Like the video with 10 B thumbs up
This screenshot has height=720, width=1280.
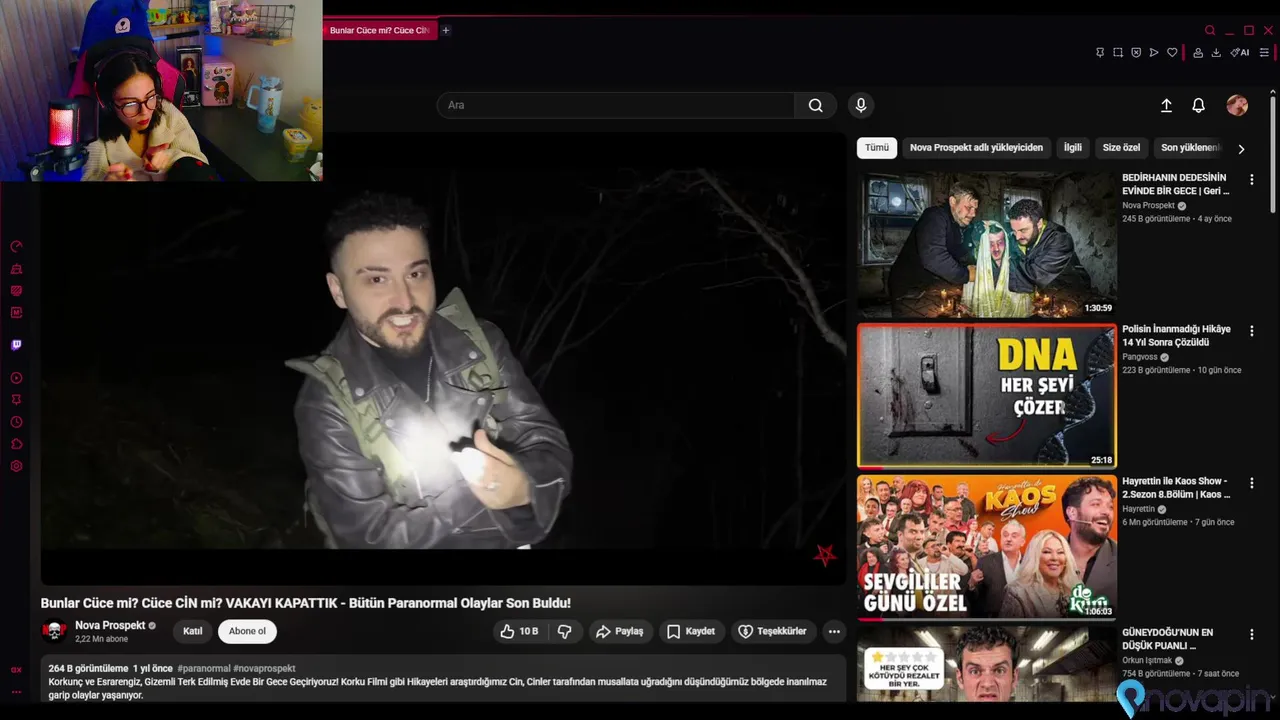[x=521, y=631]
